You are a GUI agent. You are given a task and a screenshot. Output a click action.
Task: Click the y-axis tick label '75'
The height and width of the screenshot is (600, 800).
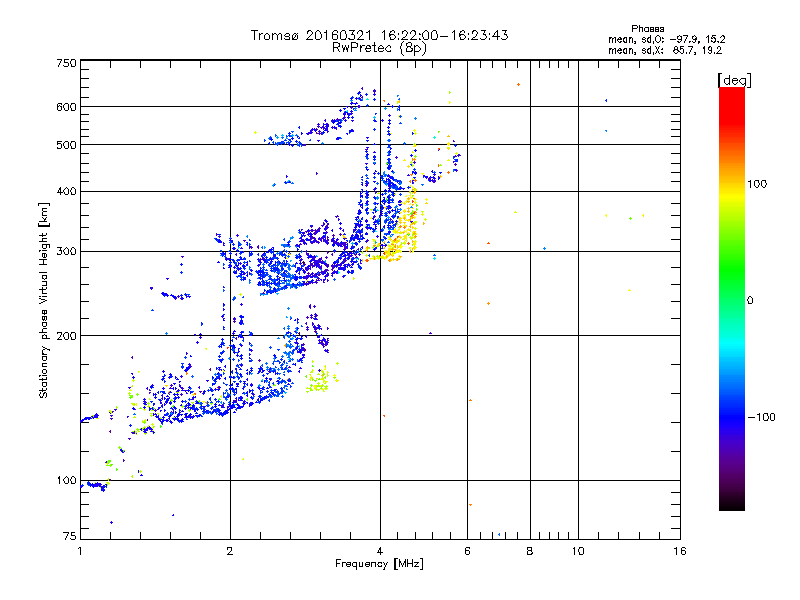point(70,536)
